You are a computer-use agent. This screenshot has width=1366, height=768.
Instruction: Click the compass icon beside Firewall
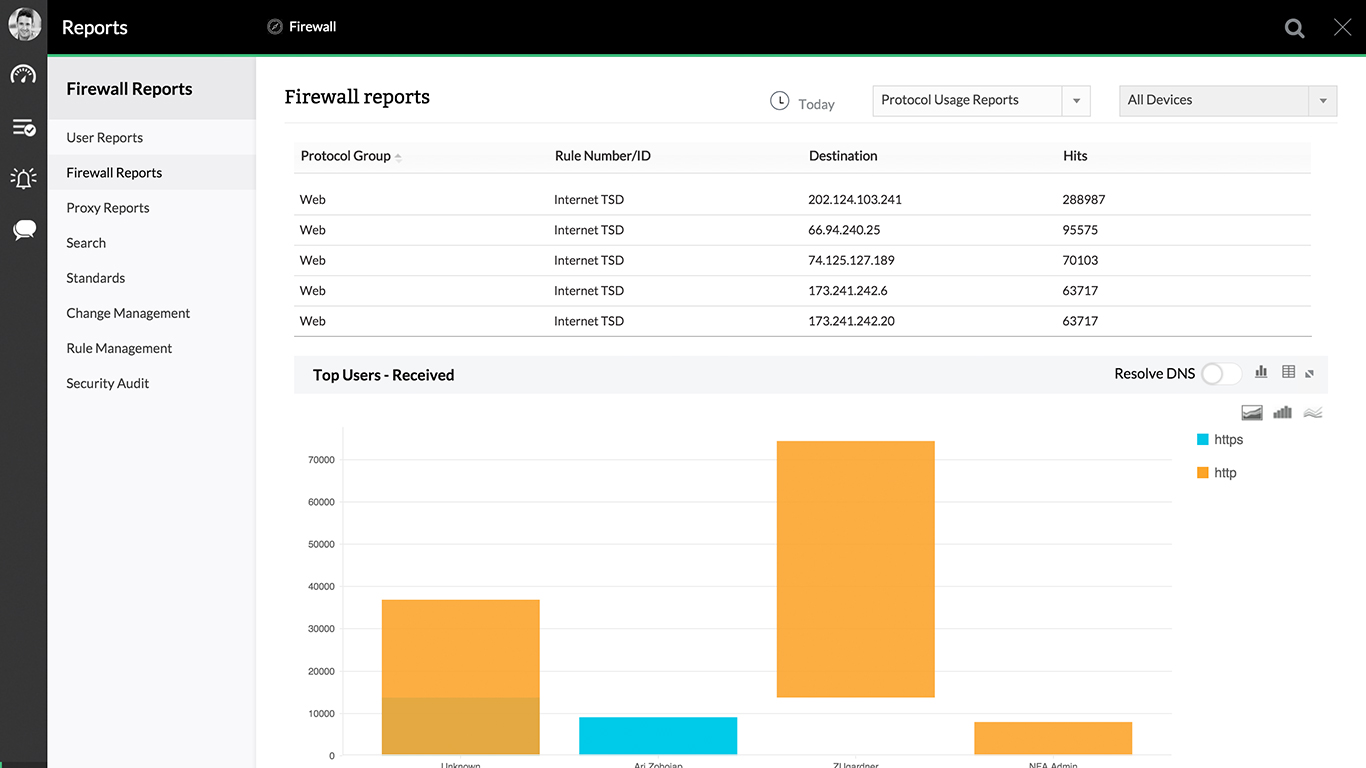[x=275, y=27]
